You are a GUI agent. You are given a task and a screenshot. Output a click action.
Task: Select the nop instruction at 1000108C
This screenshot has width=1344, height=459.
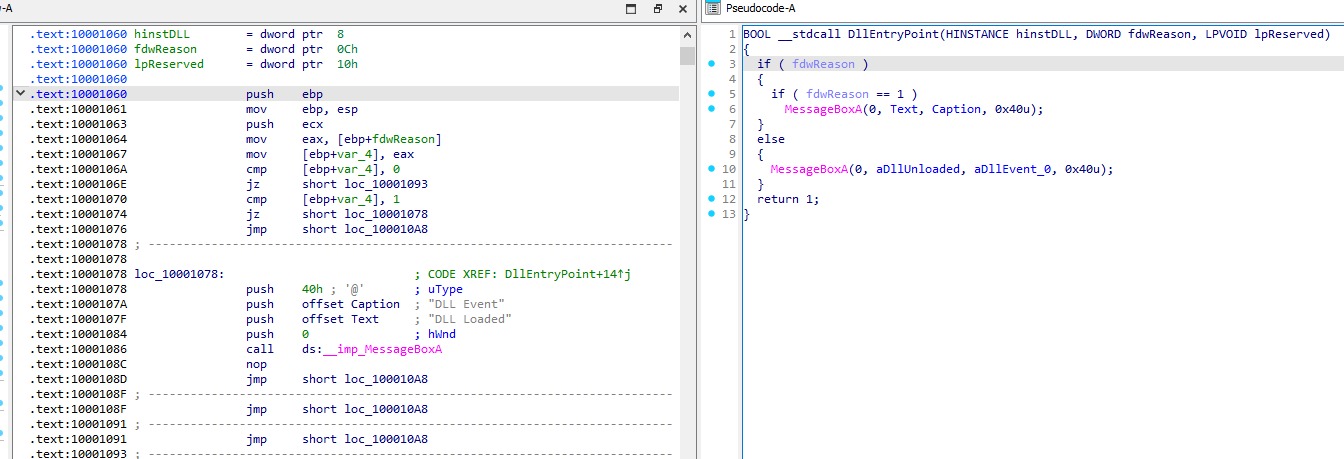256,364
